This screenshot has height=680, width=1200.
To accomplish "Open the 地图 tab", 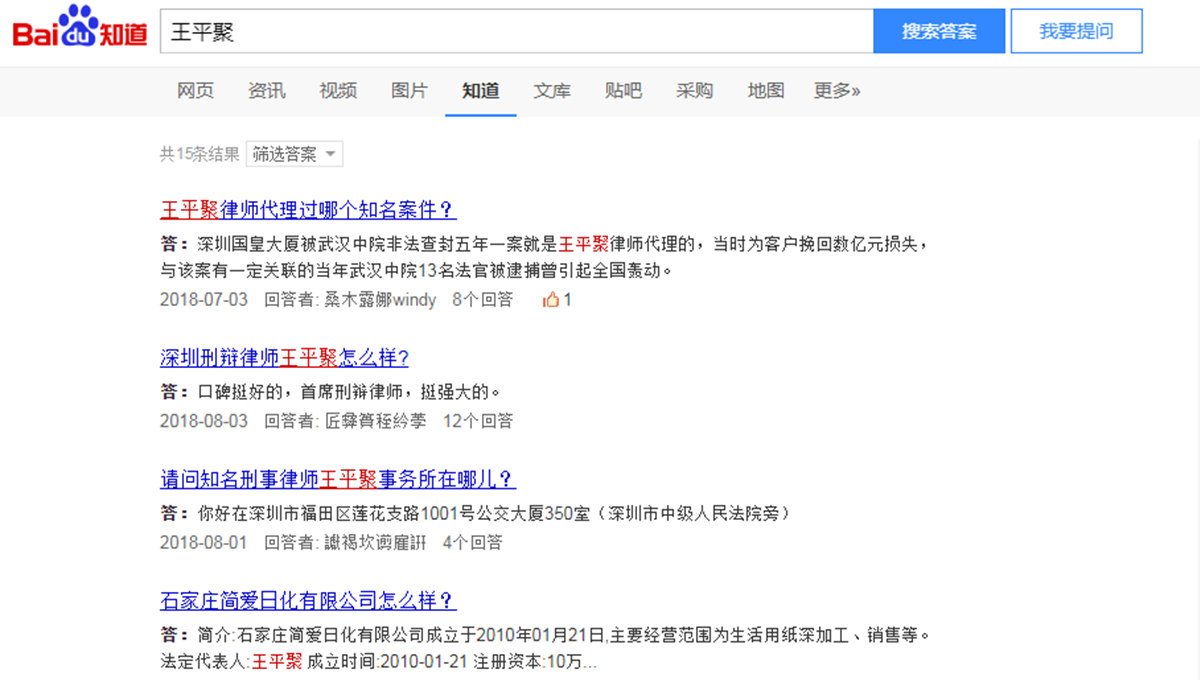I will (x=765, y=90).
